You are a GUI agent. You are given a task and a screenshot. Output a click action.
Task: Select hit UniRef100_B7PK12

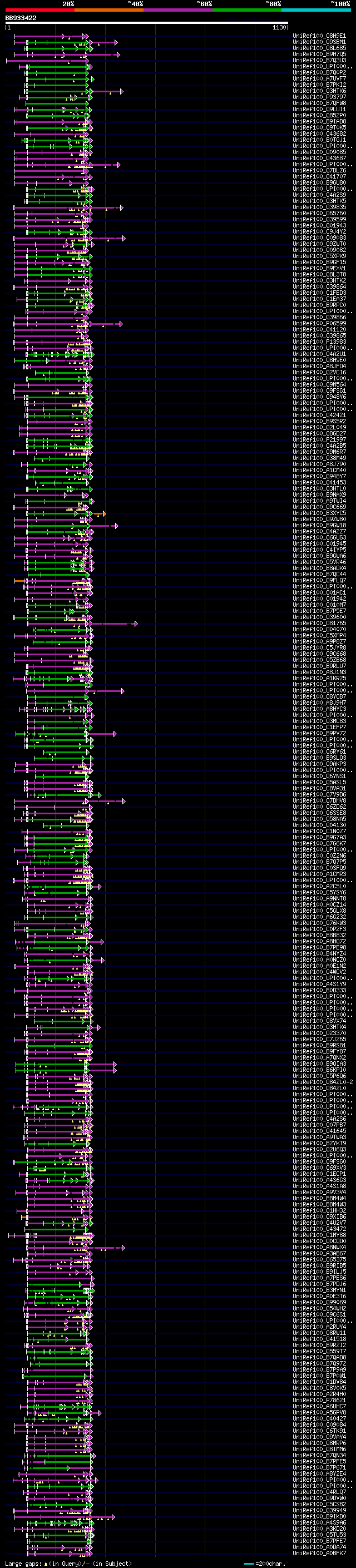pyautogui.click(x=319, y=85)
